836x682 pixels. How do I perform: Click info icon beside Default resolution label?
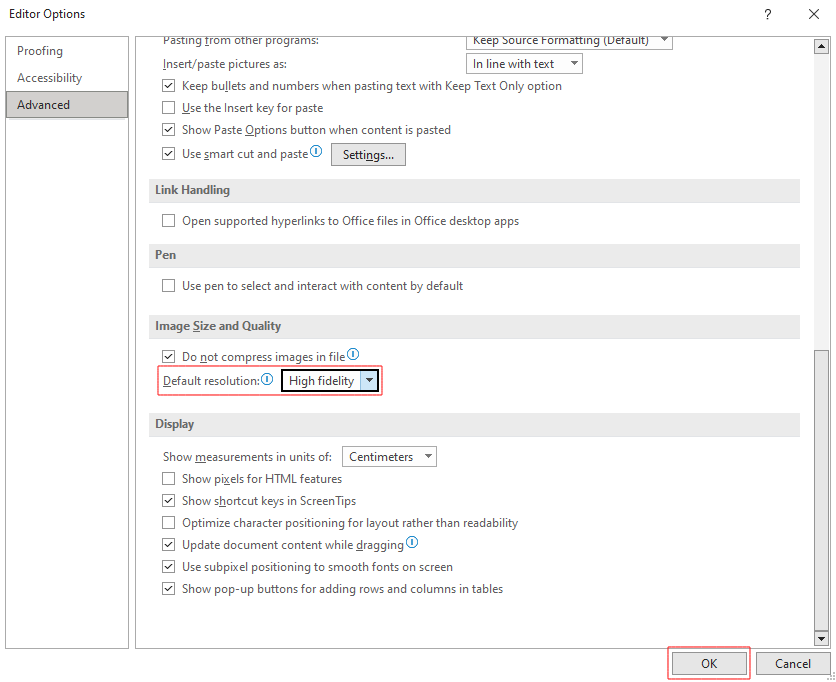click(x=267, y=380)
